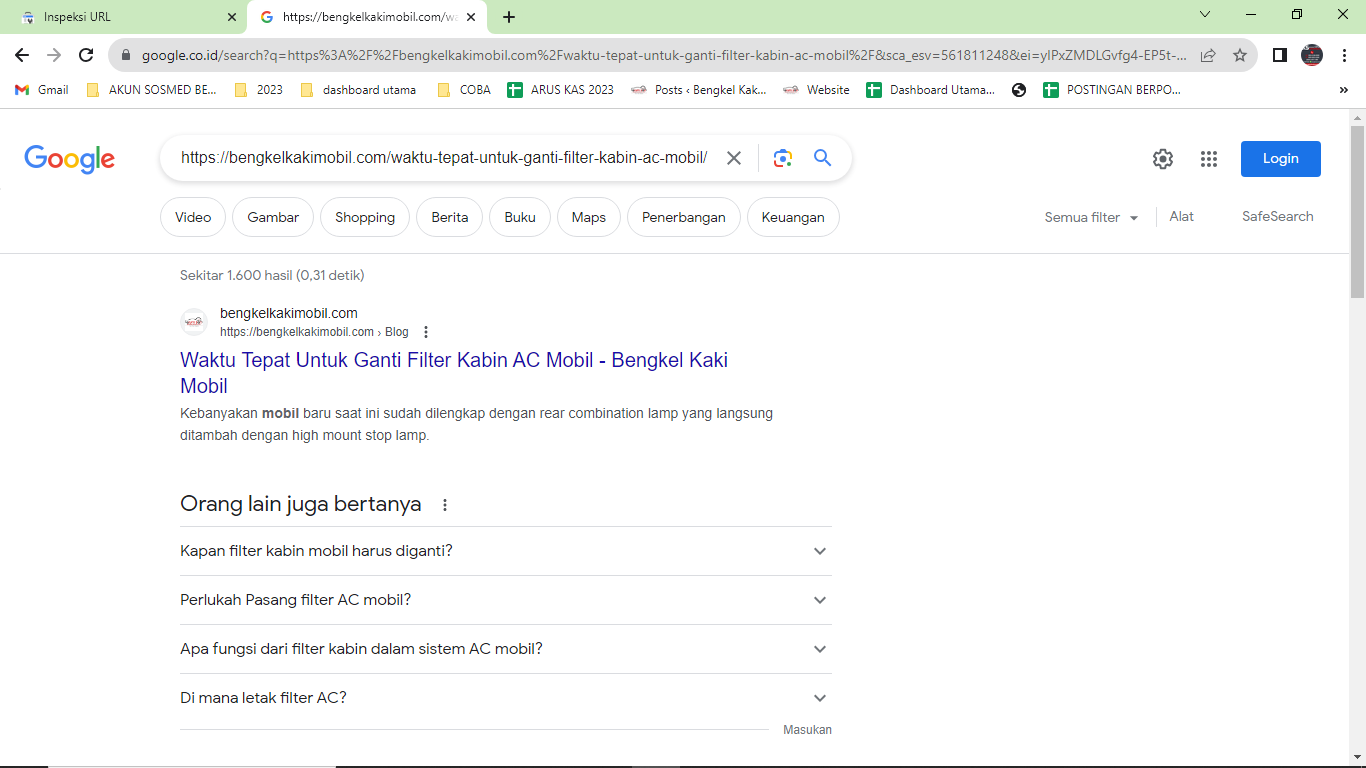Screen dimensions: 1366x768
Task: Open the Chrome three-dot menu
Action: [x=1345, y=55]
